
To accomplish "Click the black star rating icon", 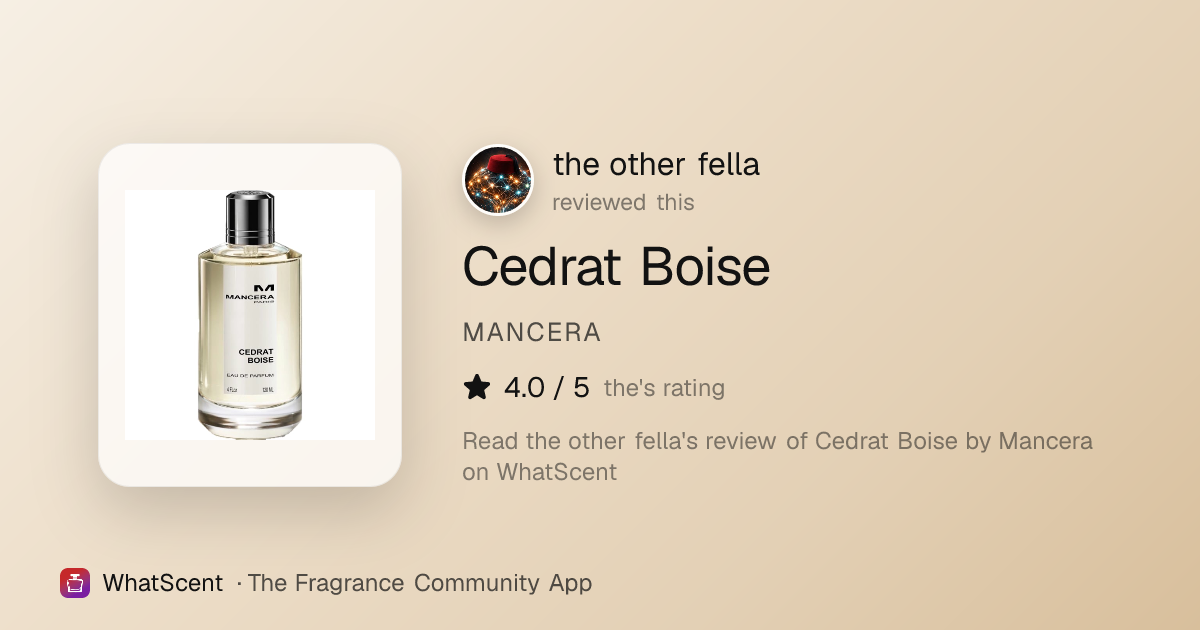I will click(477, 388).
